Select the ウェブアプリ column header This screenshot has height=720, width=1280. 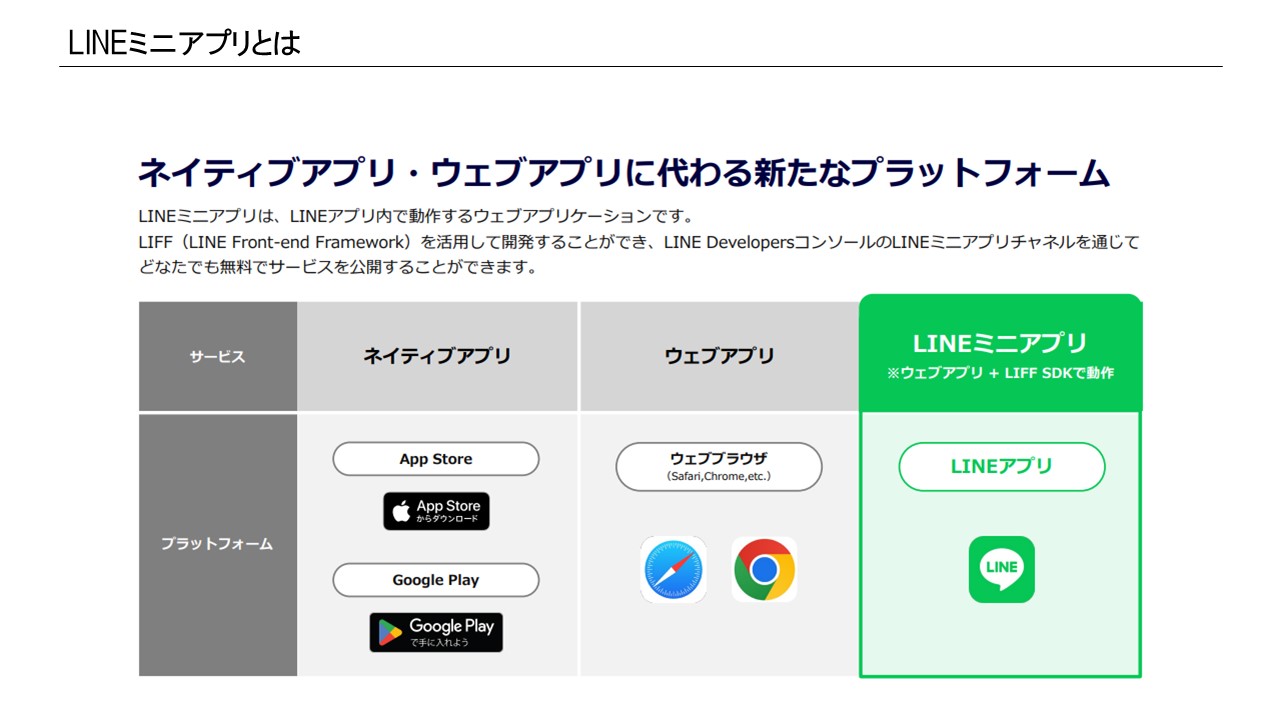click(x=718, y=355)
